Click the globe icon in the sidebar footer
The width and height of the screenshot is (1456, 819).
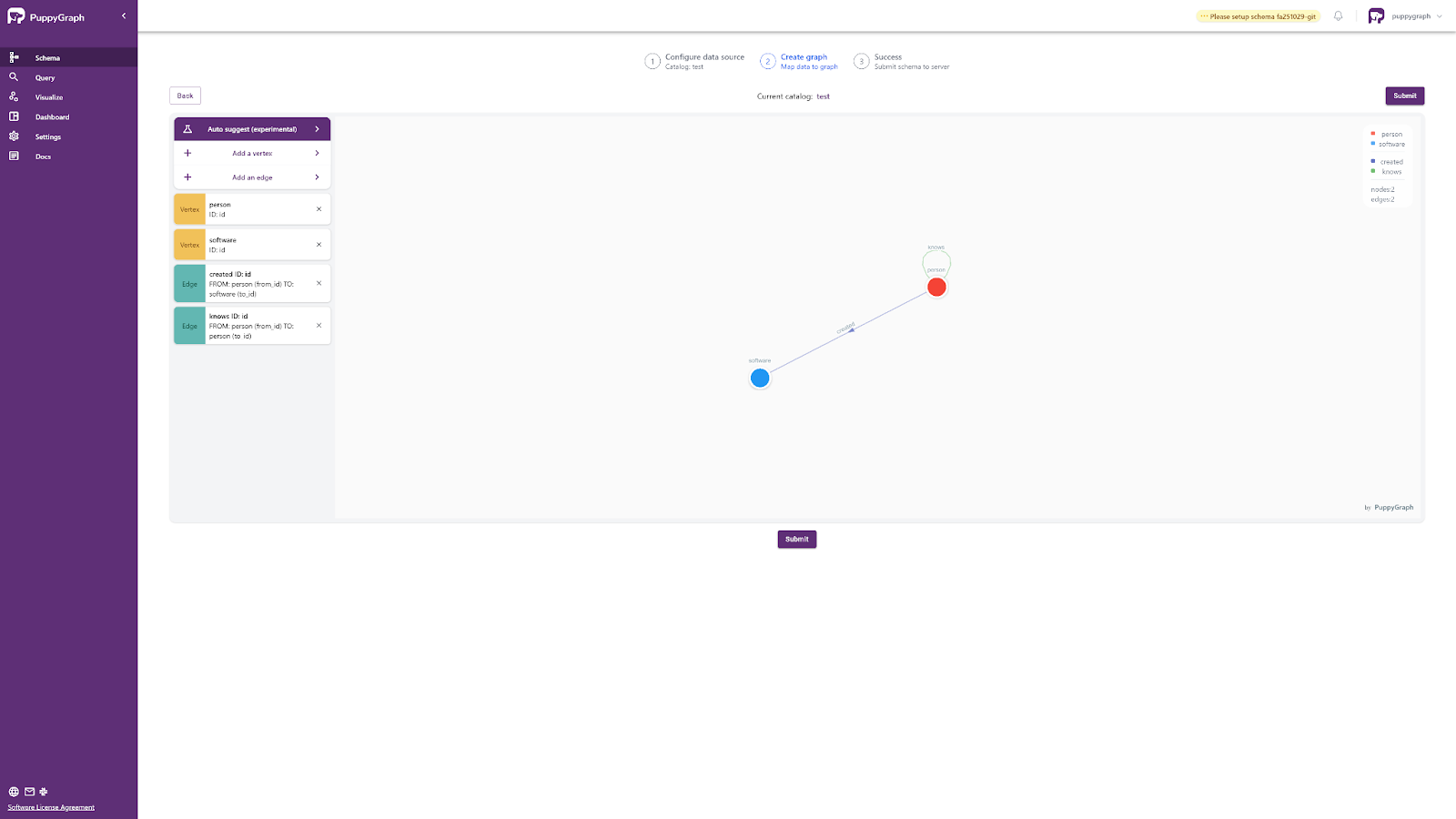pyautogui.click(x=14, y=792)
